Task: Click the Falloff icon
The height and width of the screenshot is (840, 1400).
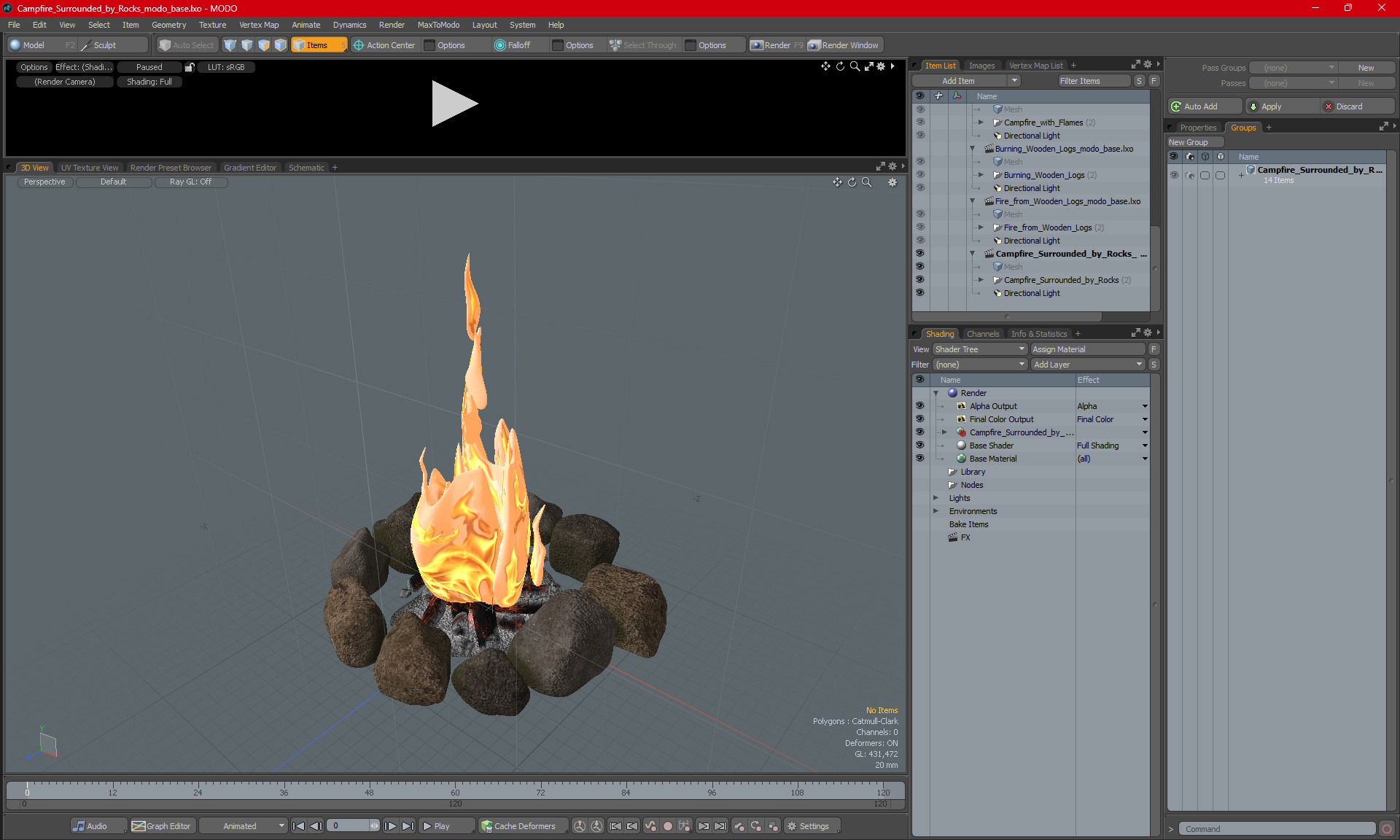Action: point(500,45)
